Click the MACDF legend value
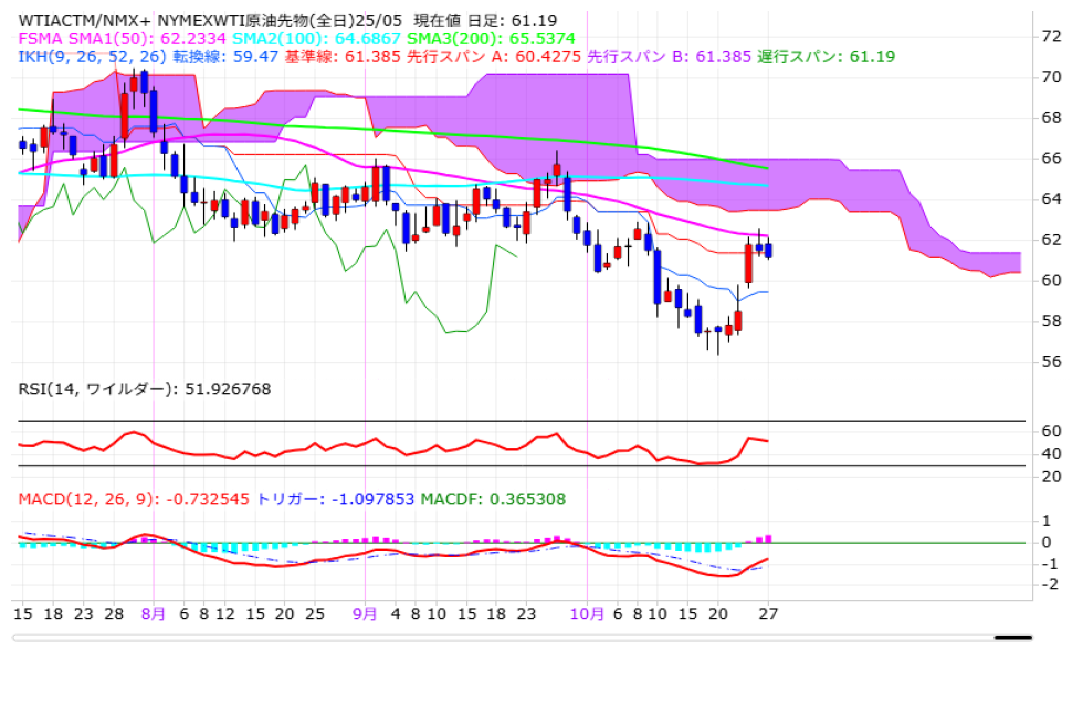 point(493,498)
